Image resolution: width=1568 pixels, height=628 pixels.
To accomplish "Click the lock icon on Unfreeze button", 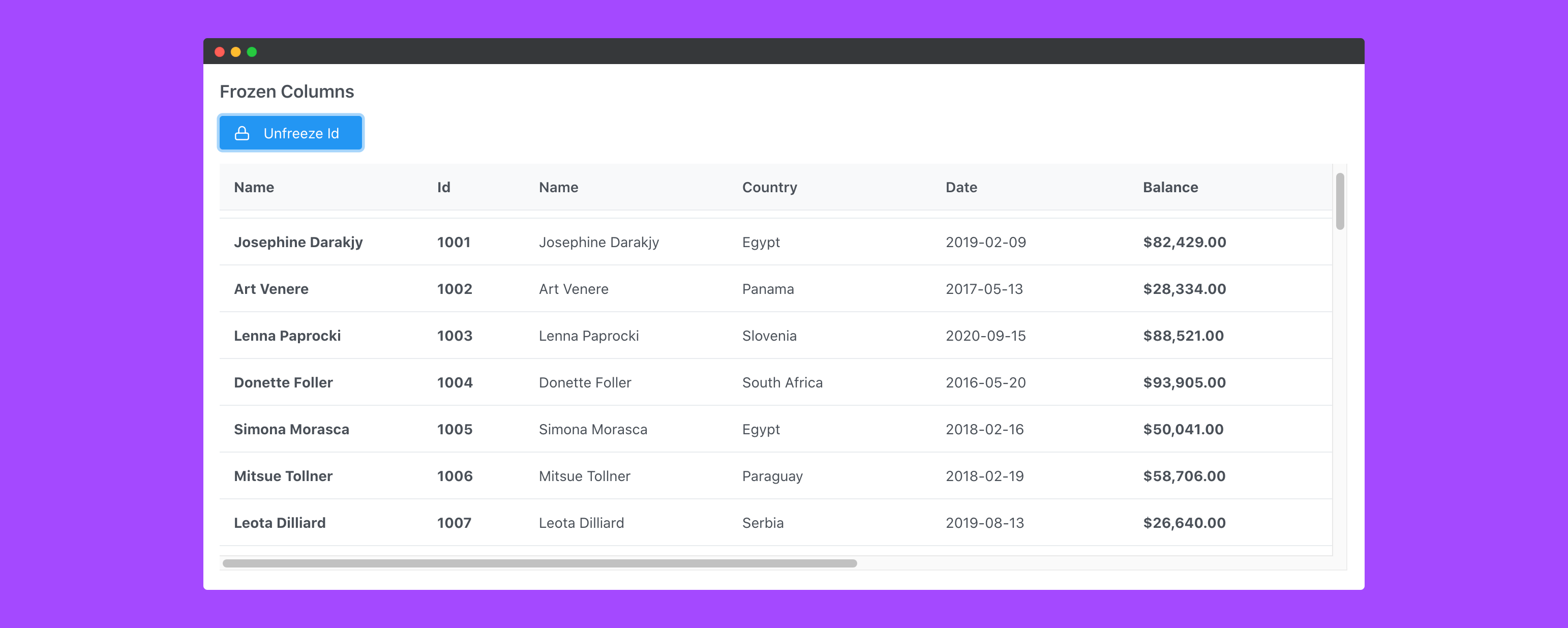I will tap(242, 133).
